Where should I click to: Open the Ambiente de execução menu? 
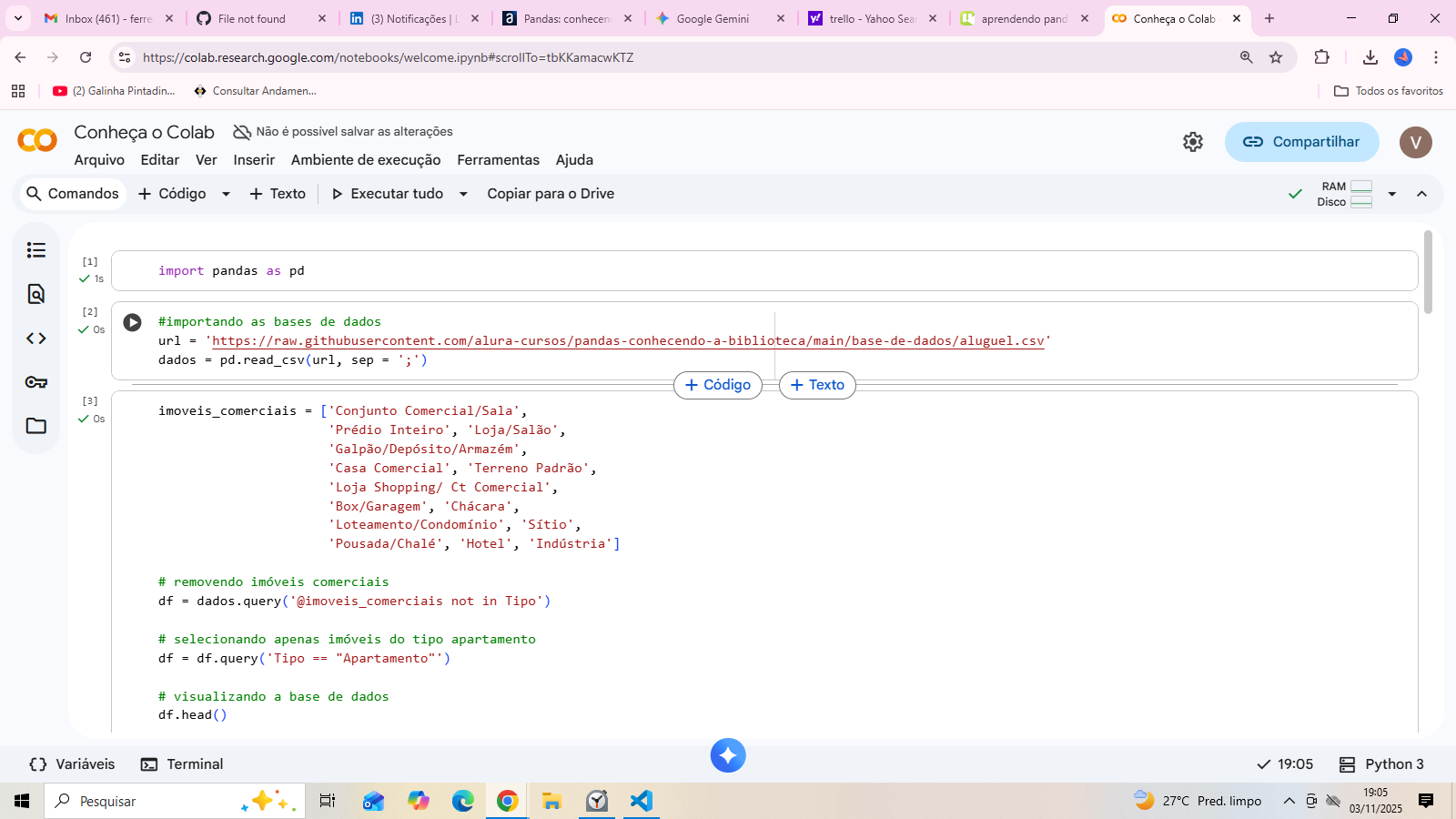[x=366, y=160]
